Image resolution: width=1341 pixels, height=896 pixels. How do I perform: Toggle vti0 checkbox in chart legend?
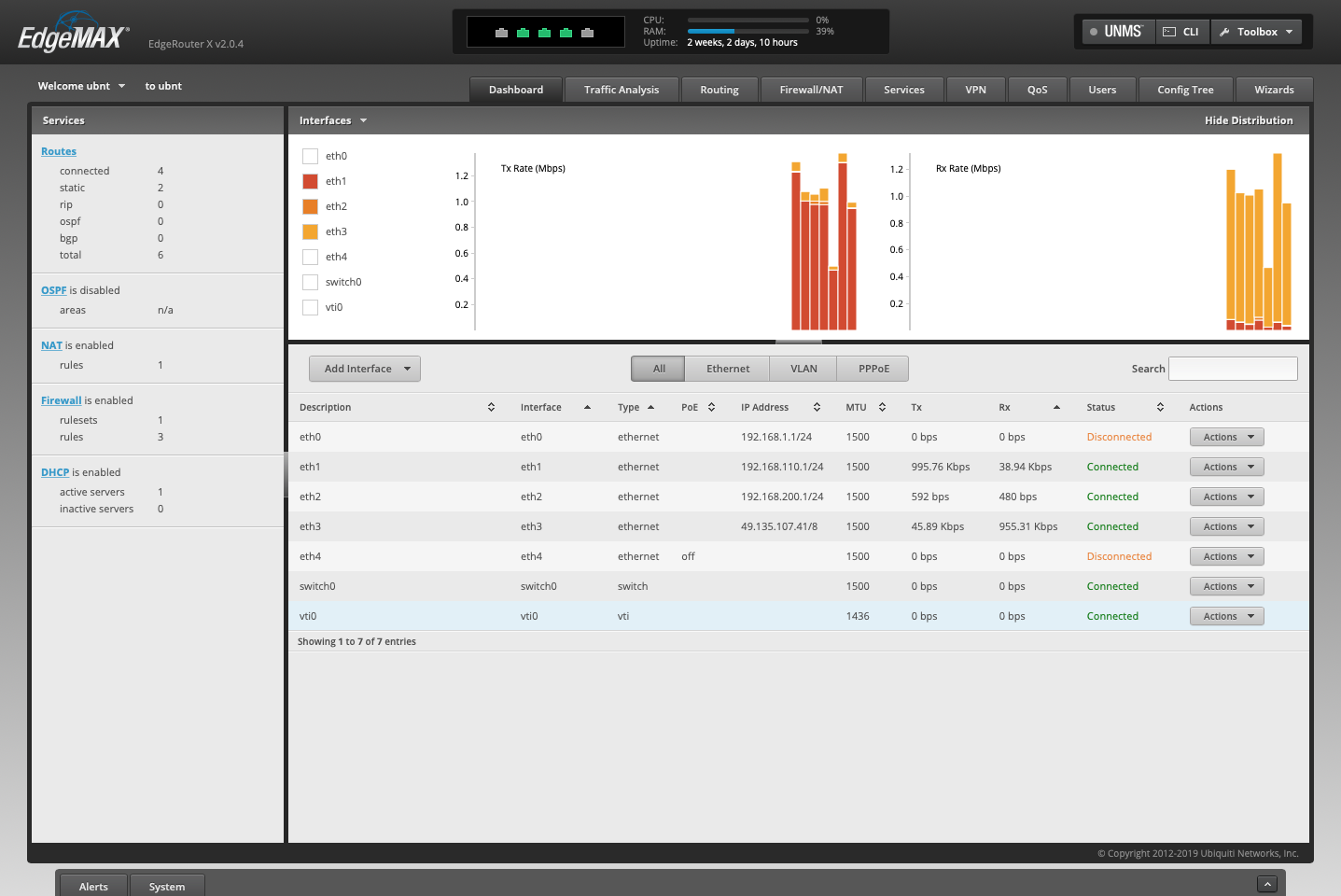point(311,307)
